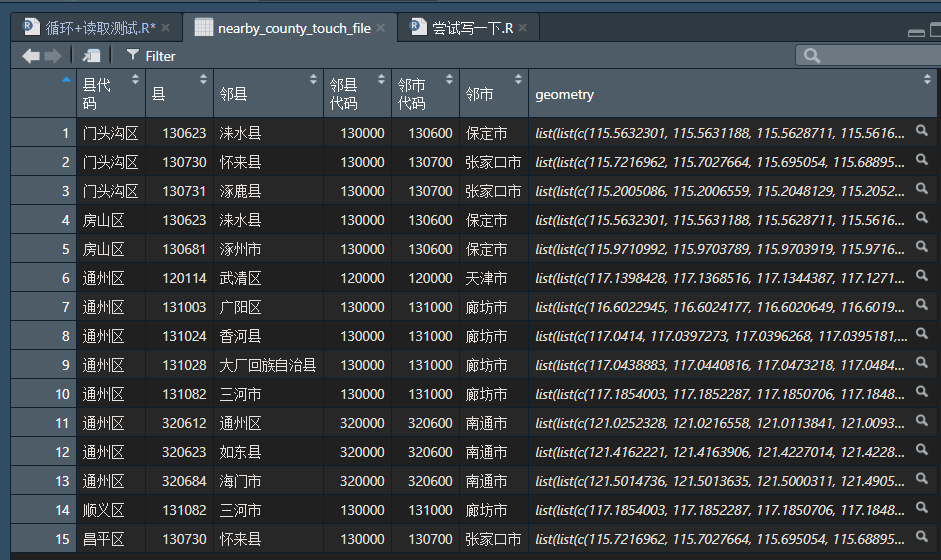The image size is (941, 560).
Task: Sort by the 邻县 column
Action: (269, 93)
